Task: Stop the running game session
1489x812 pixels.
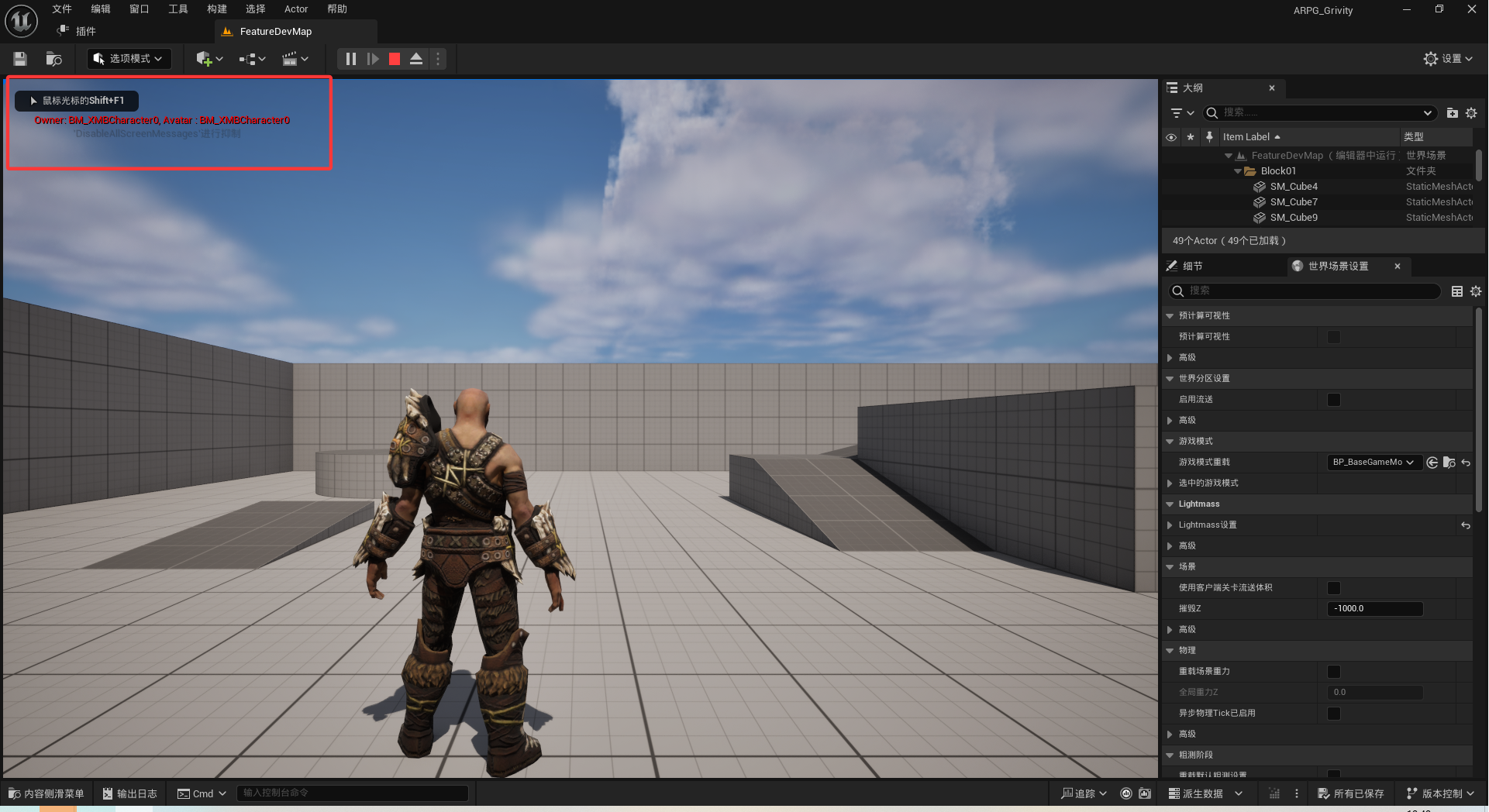Action: point(395,59)
